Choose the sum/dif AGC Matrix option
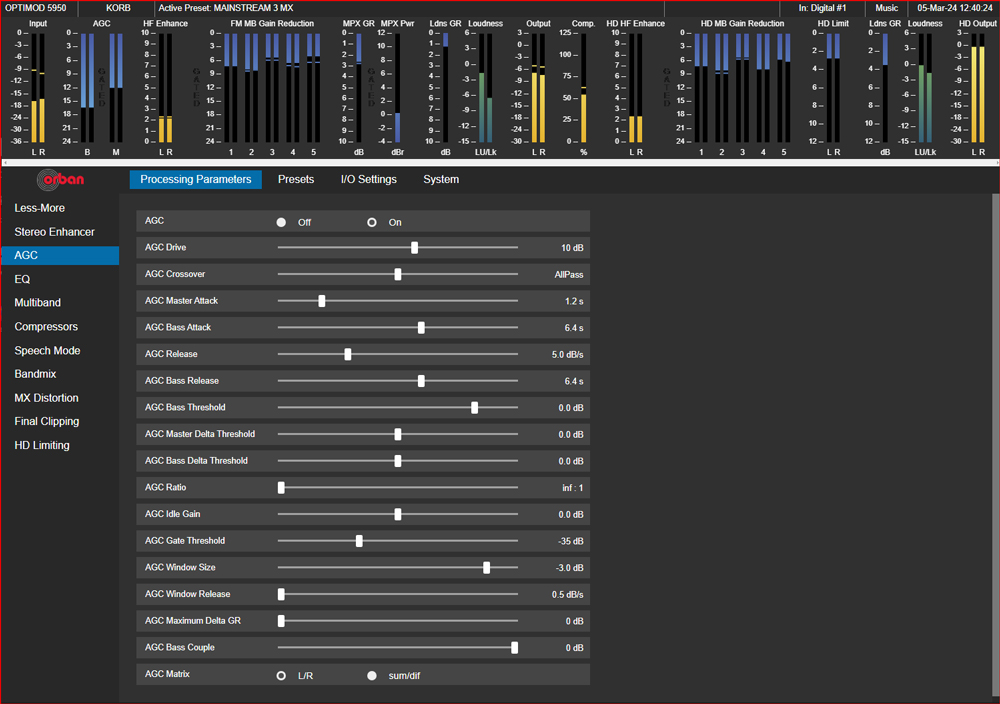1000x704 pixels. point(372,675)
